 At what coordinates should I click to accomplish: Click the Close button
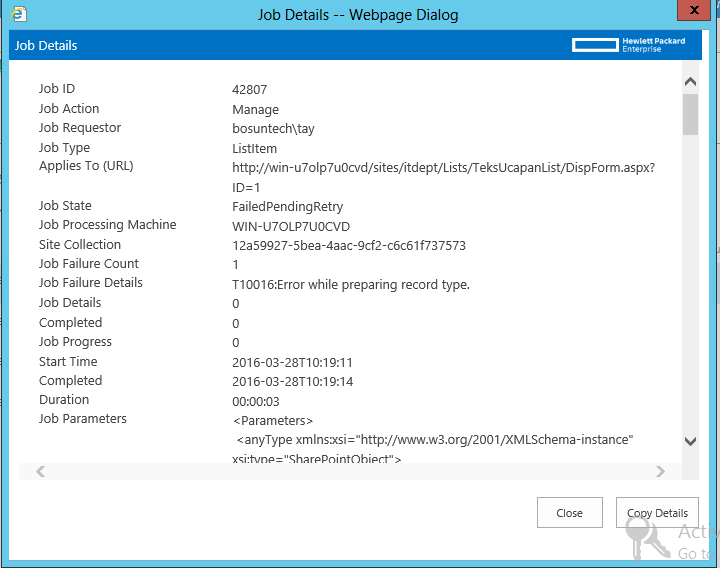click(569, 512)
